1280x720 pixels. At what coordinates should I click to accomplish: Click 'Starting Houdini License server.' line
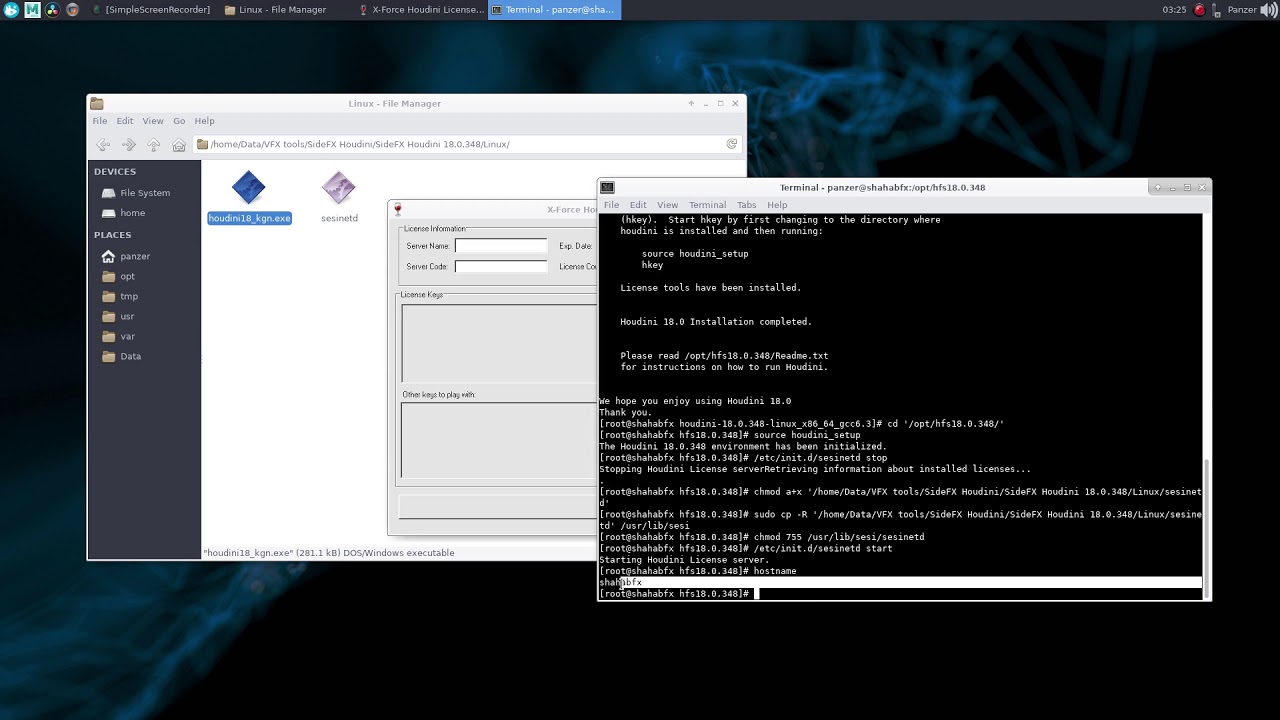tap(684, 560)
